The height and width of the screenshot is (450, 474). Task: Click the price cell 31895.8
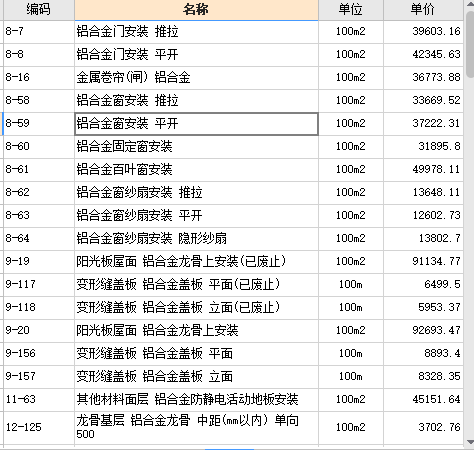[x=423, y=147]
